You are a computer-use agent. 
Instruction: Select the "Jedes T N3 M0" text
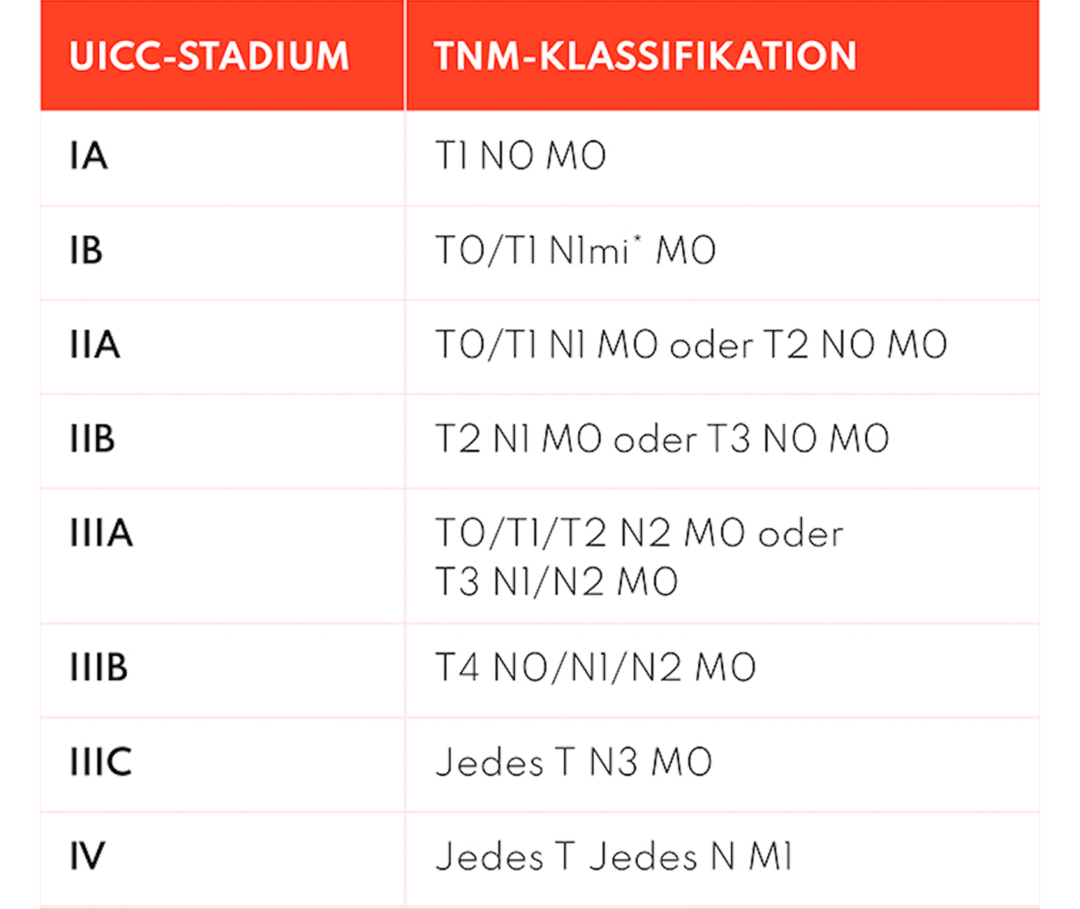[x=573, y=762]
